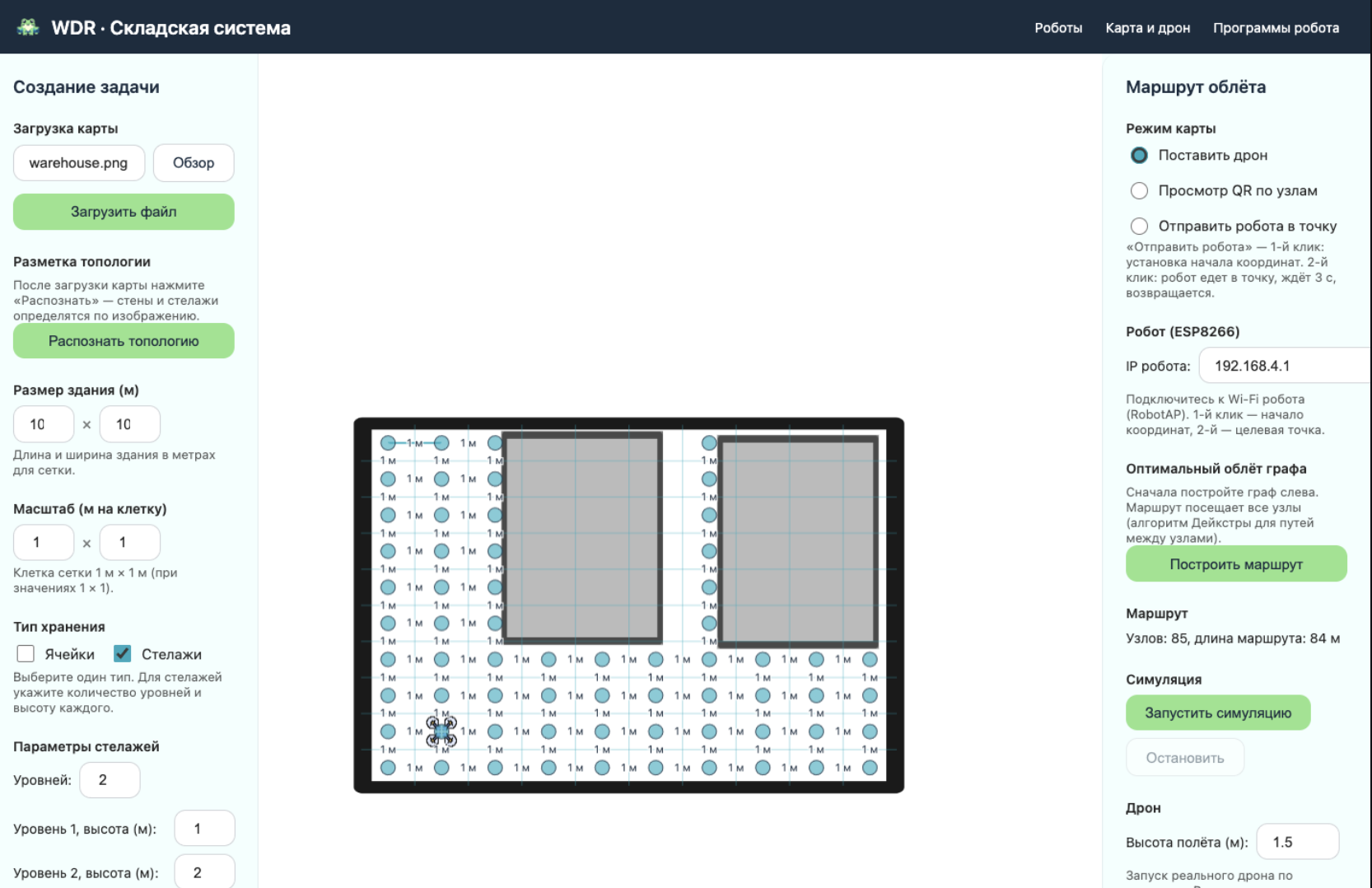Select the Поставить дрон radio button
This screenshot has width=1372, height=888.
pyautogui.click(x=1139, y=155)
